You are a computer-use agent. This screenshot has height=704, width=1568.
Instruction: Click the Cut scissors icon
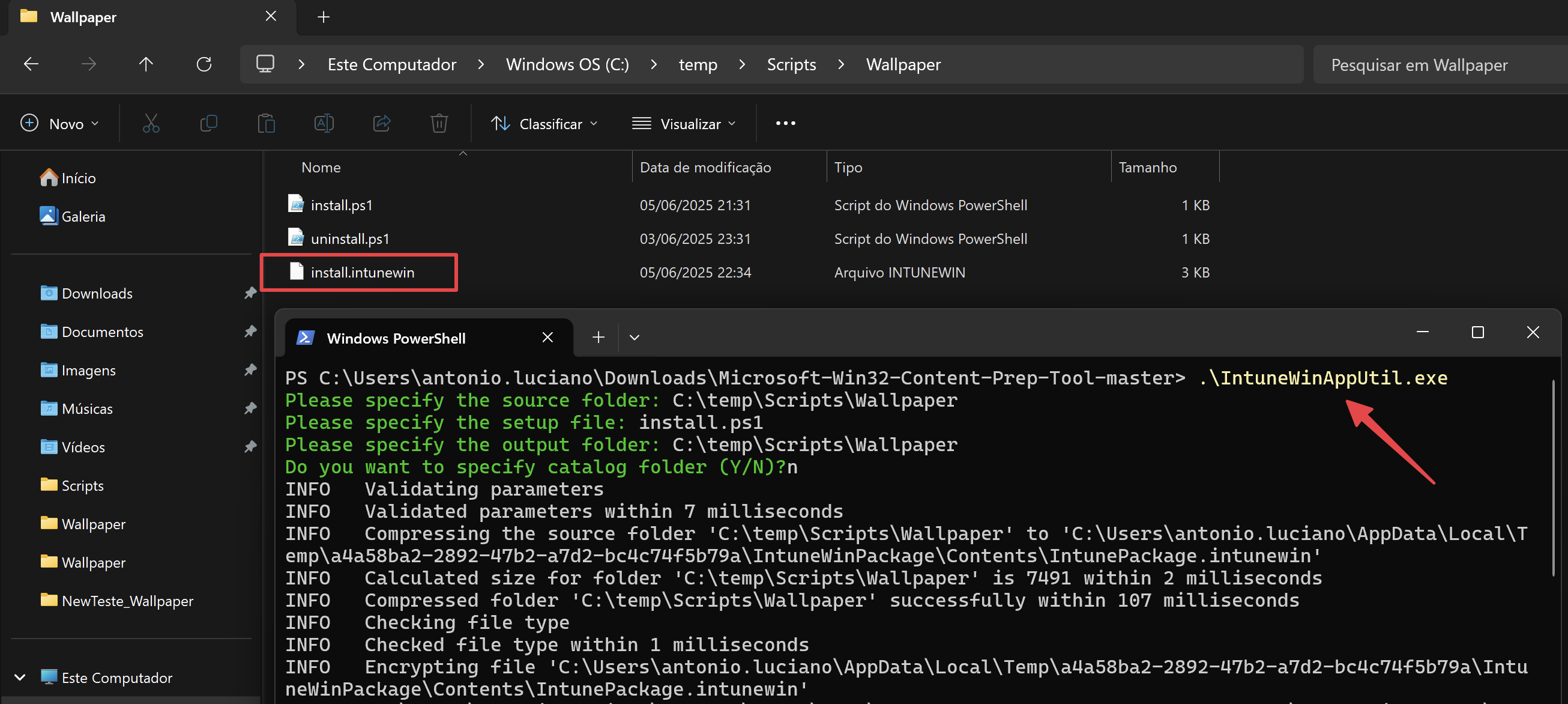coord(151,124)
